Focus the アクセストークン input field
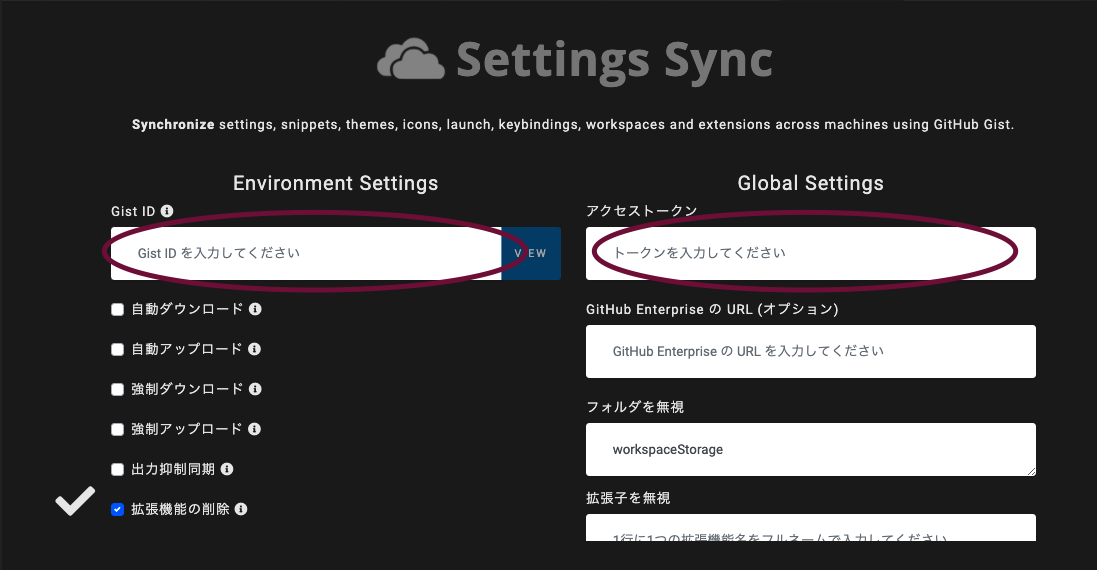The image size is (1097, 570). [x=810, y=253]
